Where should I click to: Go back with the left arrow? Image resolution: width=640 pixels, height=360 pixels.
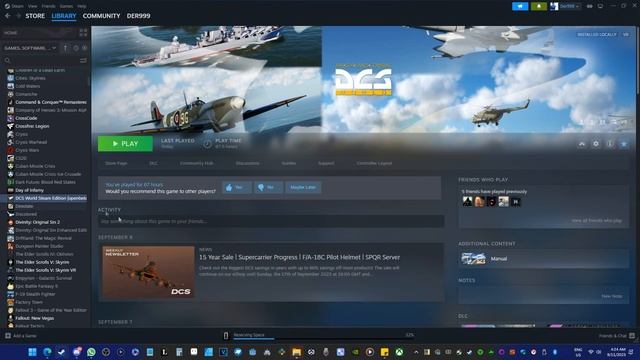tap(8, 16)
